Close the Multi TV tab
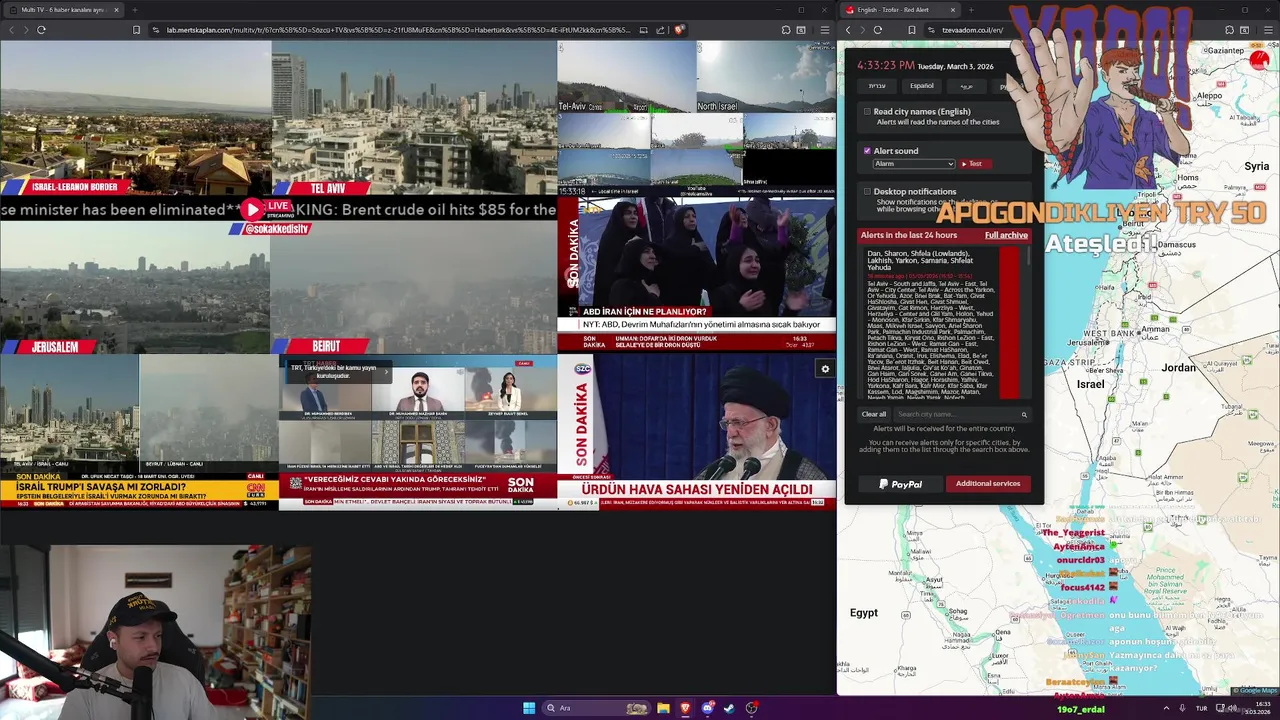The image size is (1280, 720). pyautogui.click(x=116, y=10)
